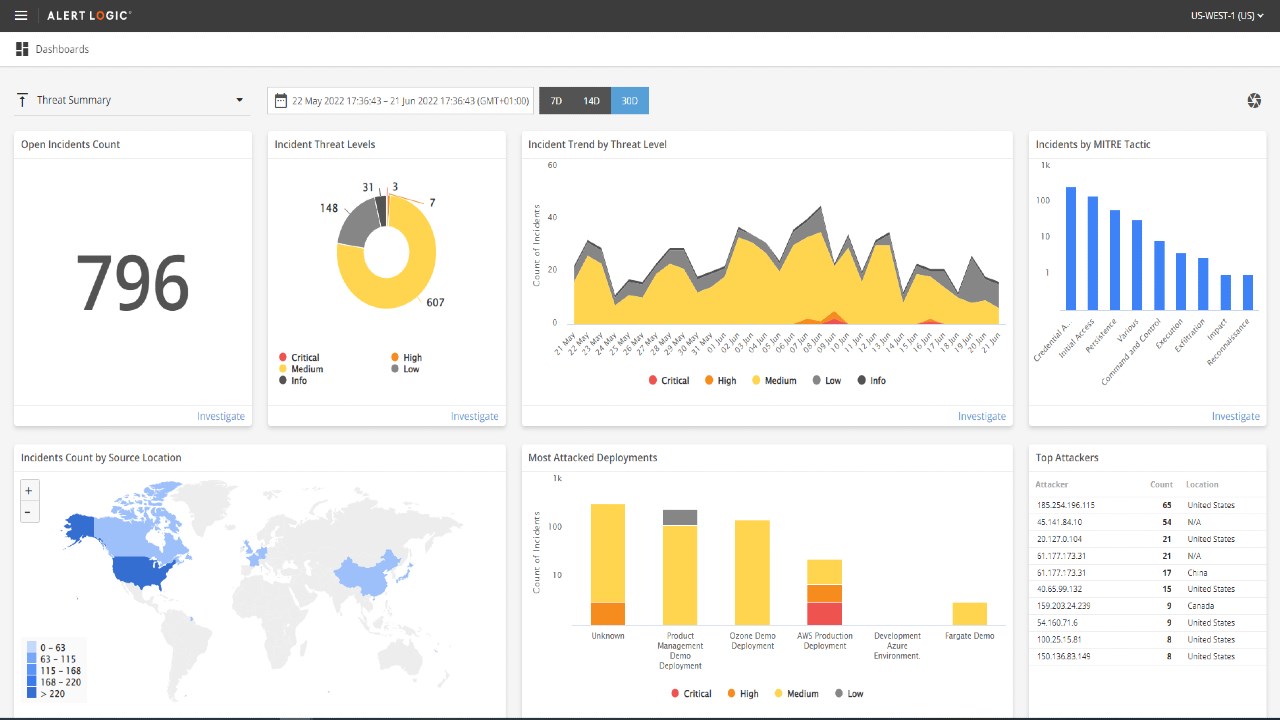Click the Dashboards grid icon
1280x720 pixels.
point(22,49)
